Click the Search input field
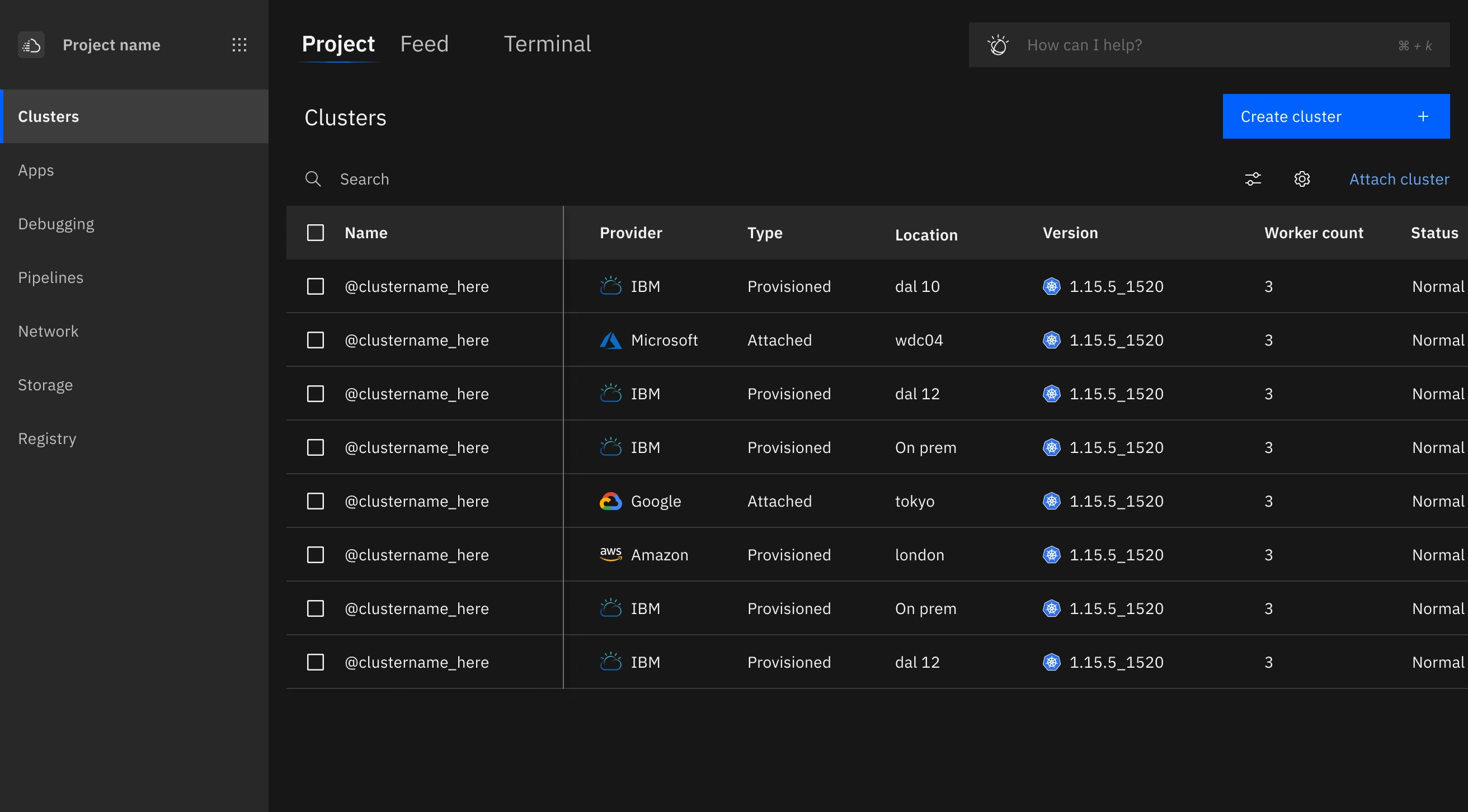The image size is (1468, 812). 760,179
